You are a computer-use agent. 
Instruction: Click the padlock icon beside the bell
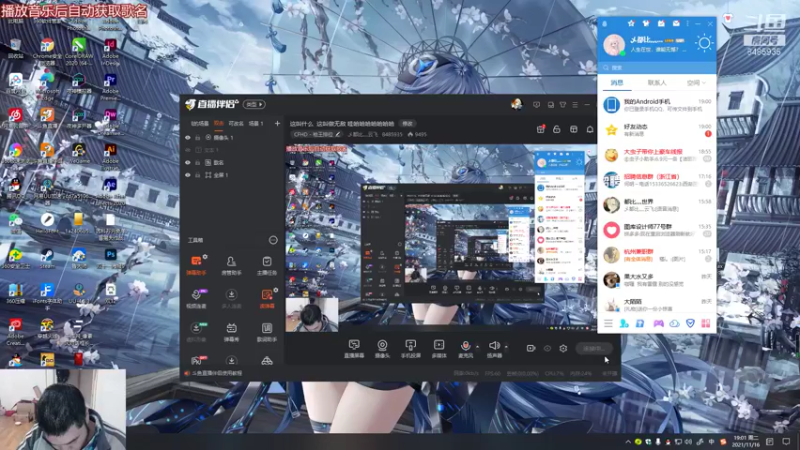point(557,129)
